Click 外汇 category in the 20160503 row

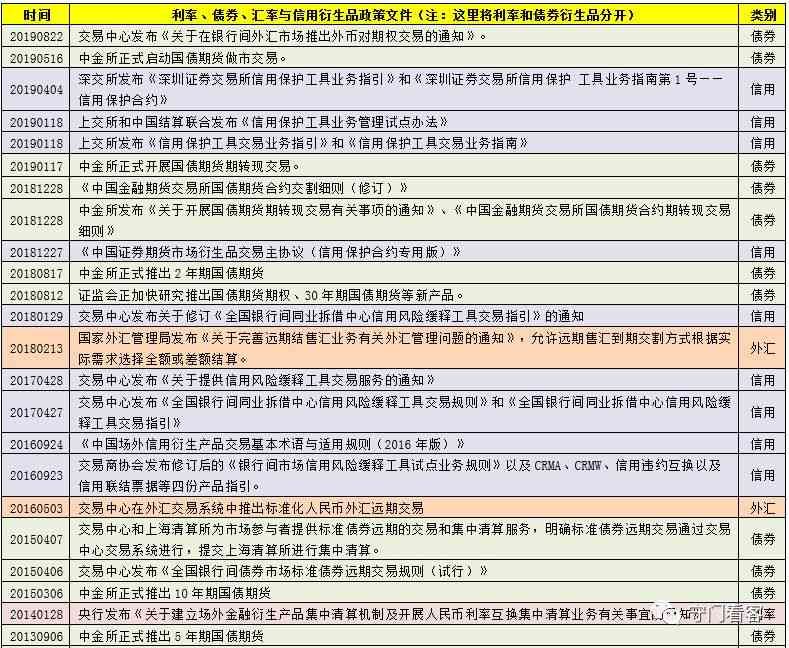coord(763,508)
